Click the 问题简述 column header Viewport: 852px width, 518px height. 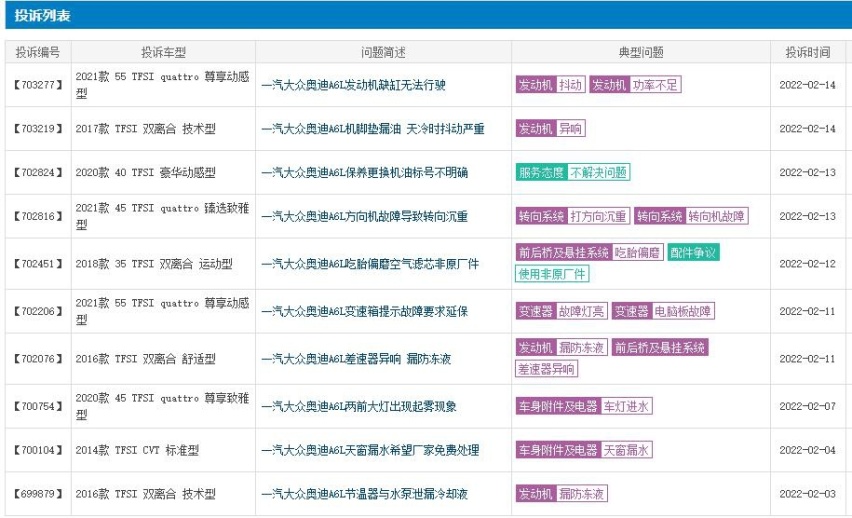pyautogui.click(x=383, y=52)
